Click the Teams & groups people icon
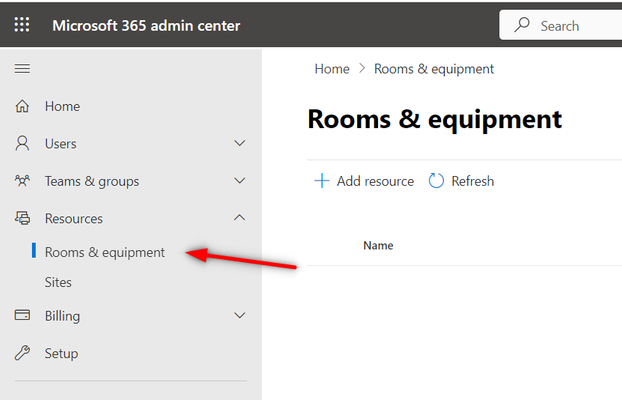 [22, 181]
